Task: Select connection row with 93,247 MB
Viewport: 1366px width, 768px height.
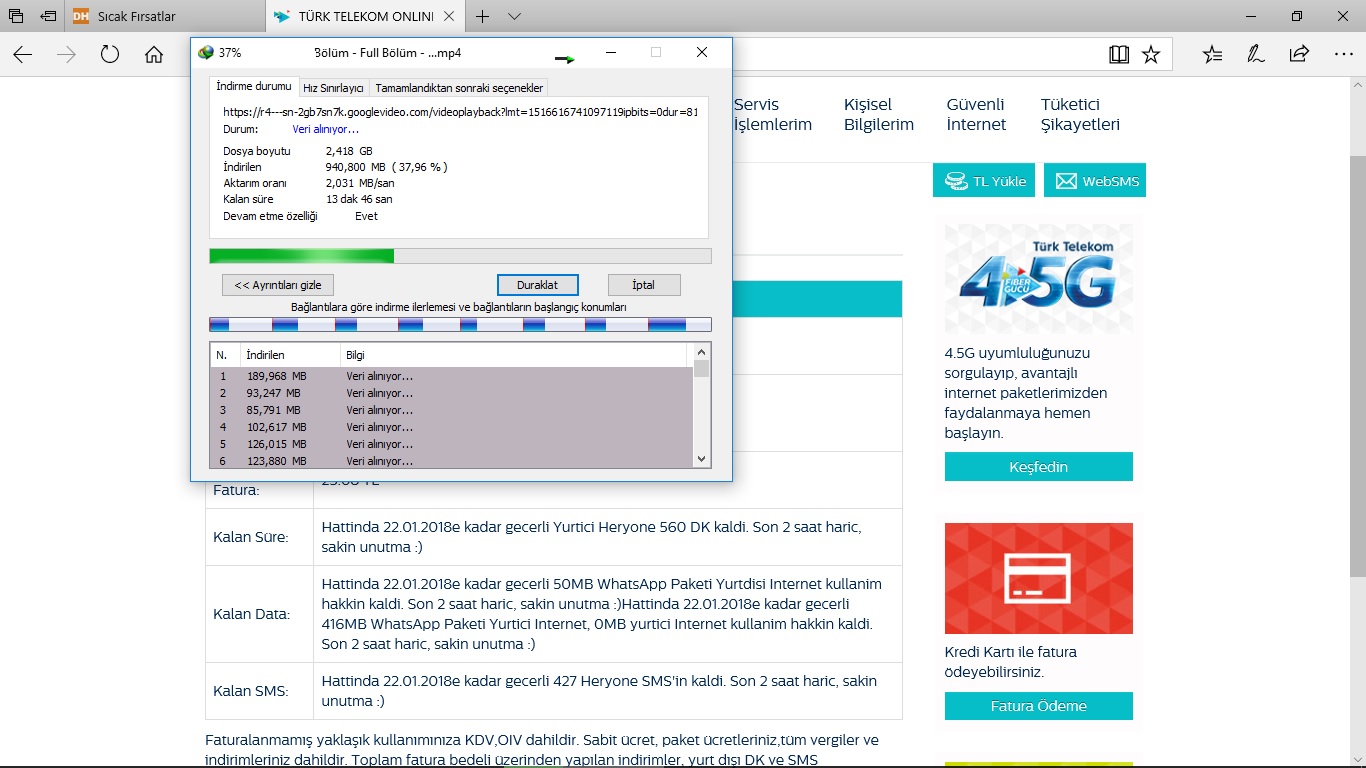Action: click(x=451, y=393)
